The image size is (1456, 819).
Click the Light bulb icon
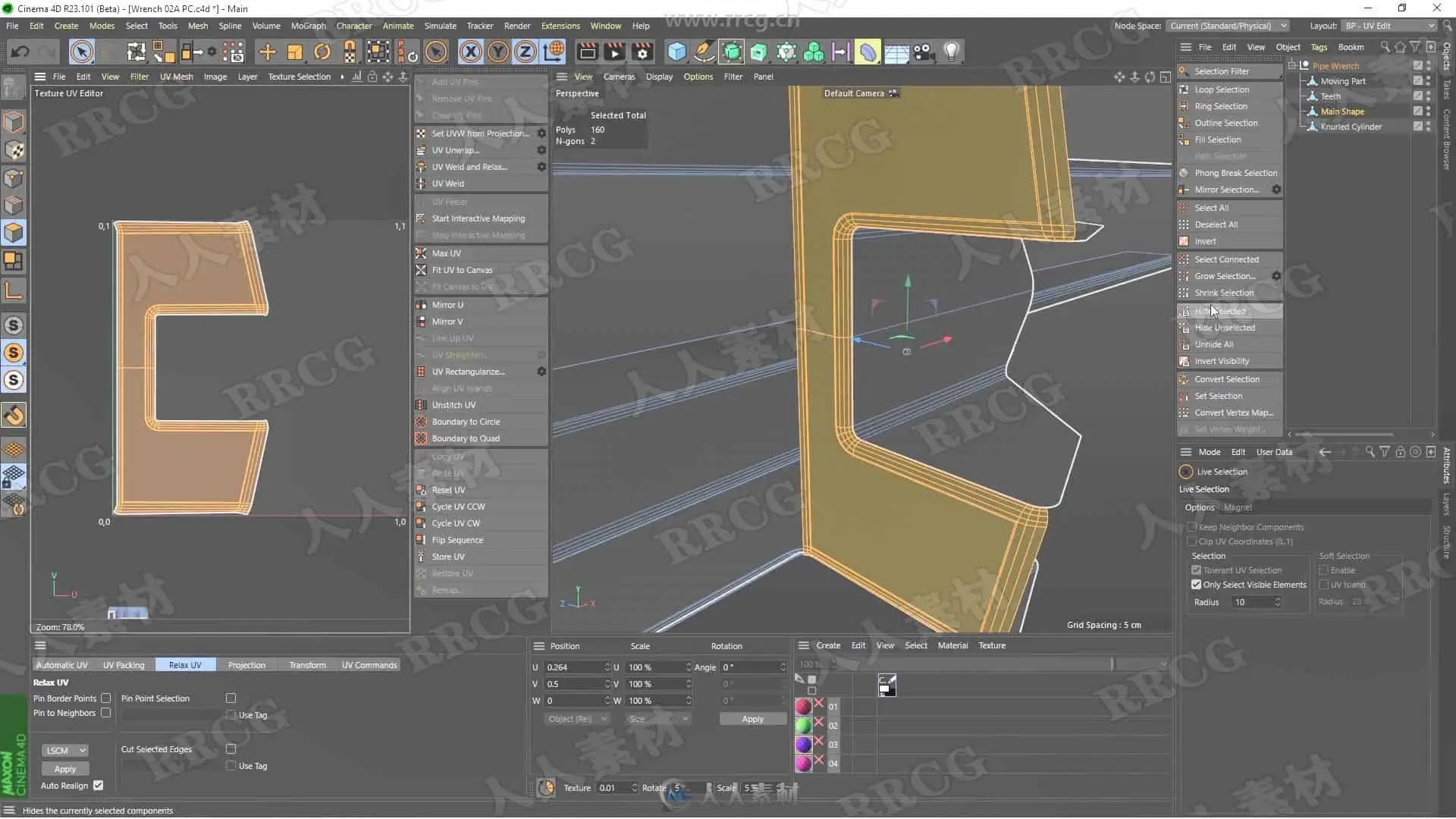tap(951, 52)
